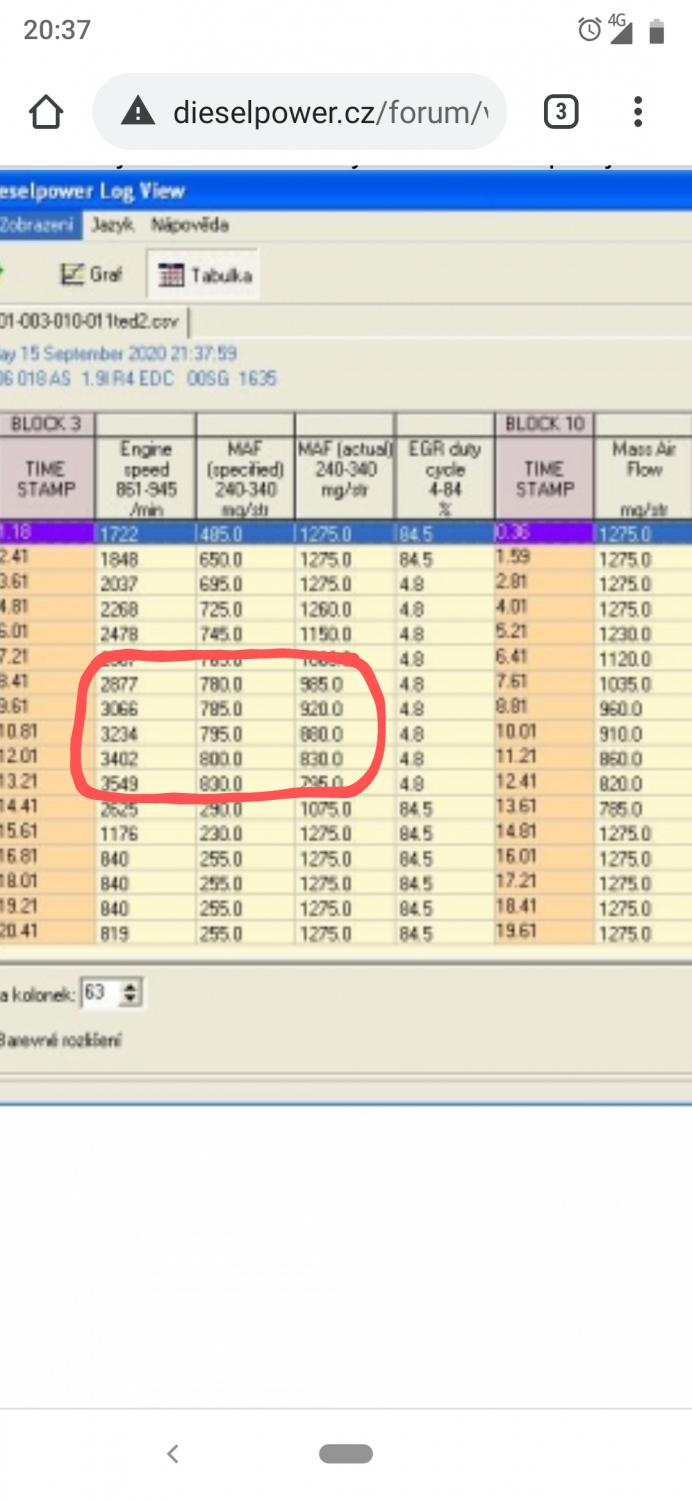This screenshot has height=1500, width=692.
Task: Select the Tabulka table view button
Action: 206,275
